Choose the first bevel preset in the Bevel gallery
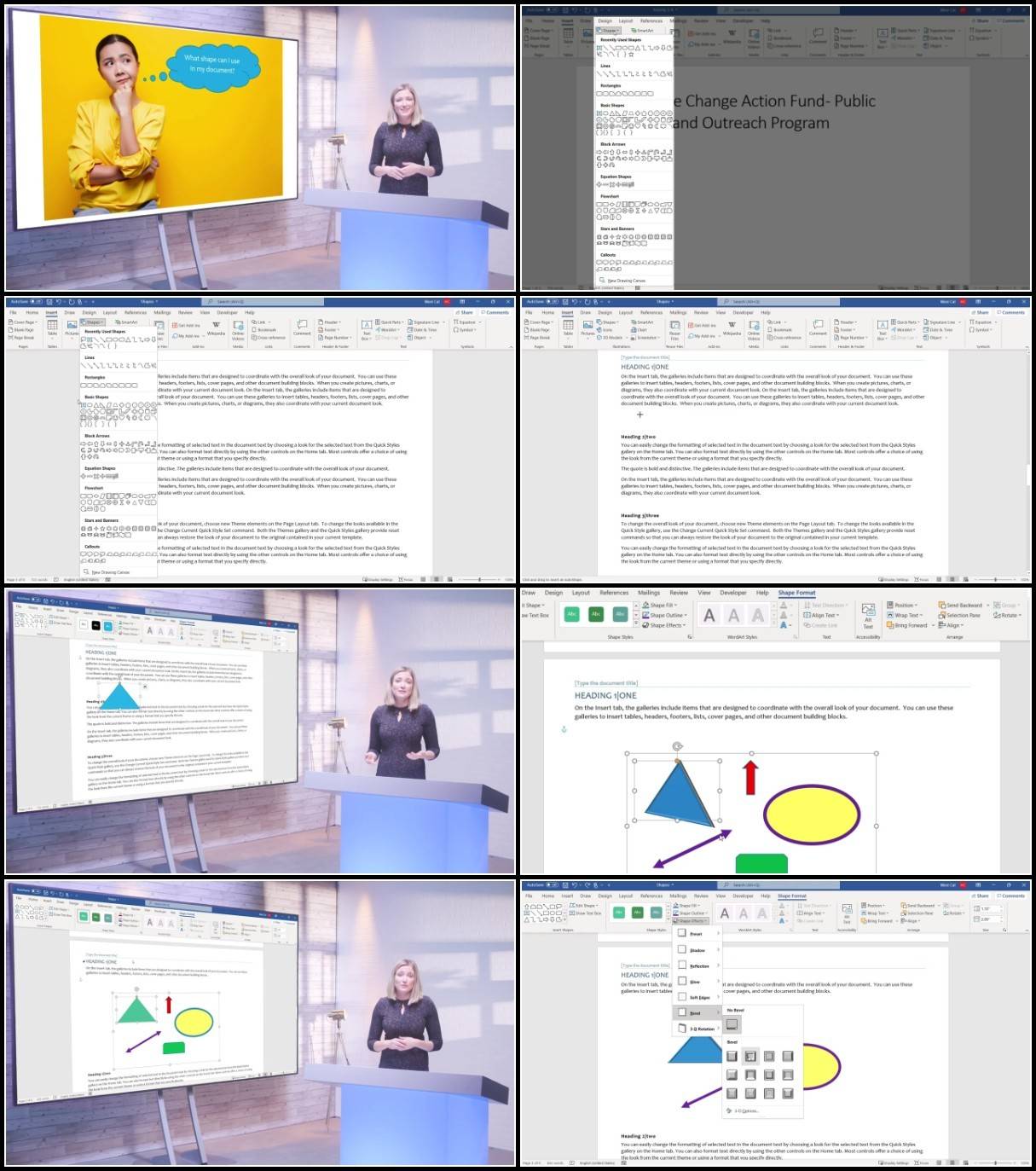This screenshot has width=1036, height=1171. pos(732,1056)
